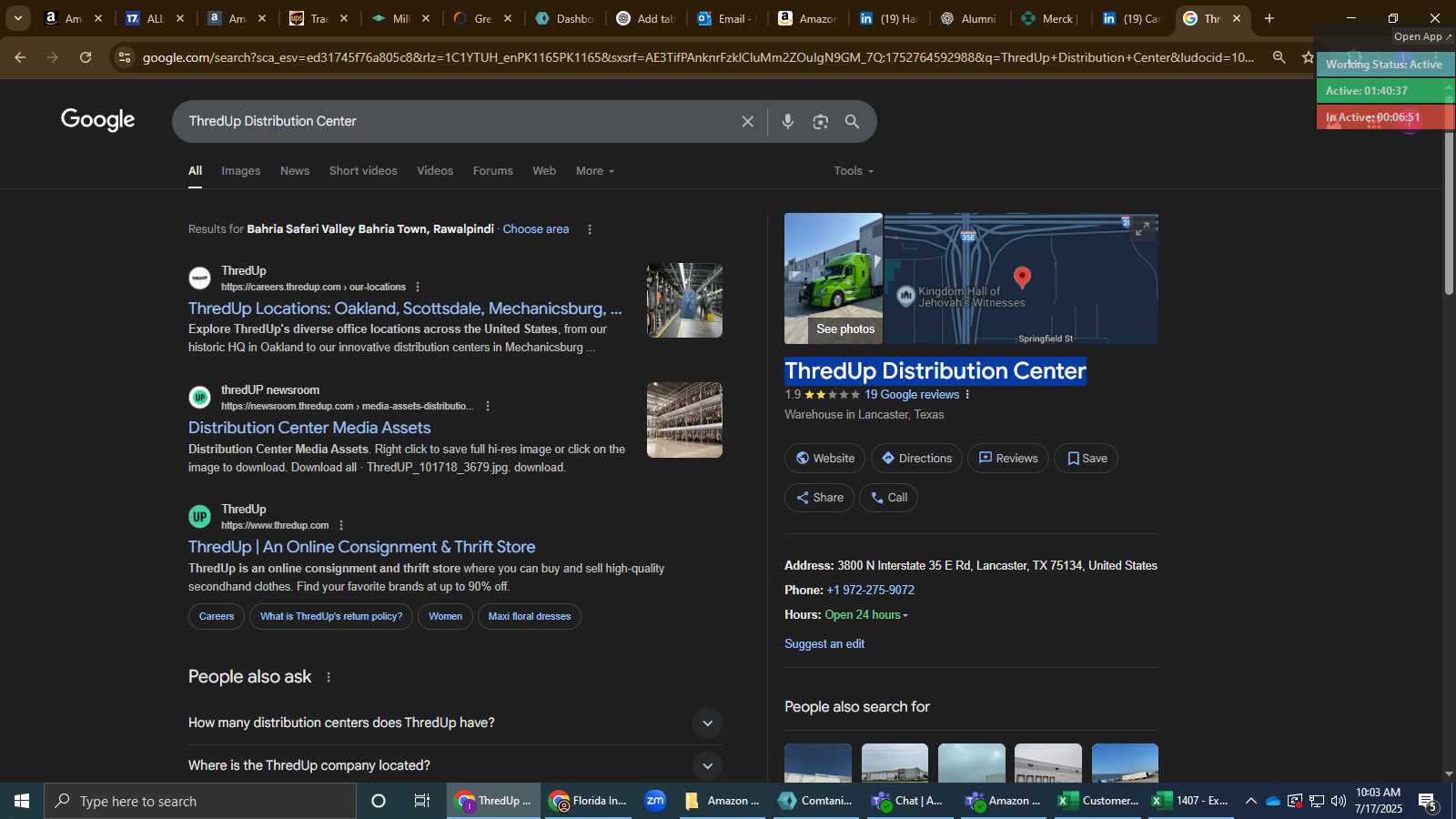
Task: Click Windows Start button
Action: click(x=22, y=801)
